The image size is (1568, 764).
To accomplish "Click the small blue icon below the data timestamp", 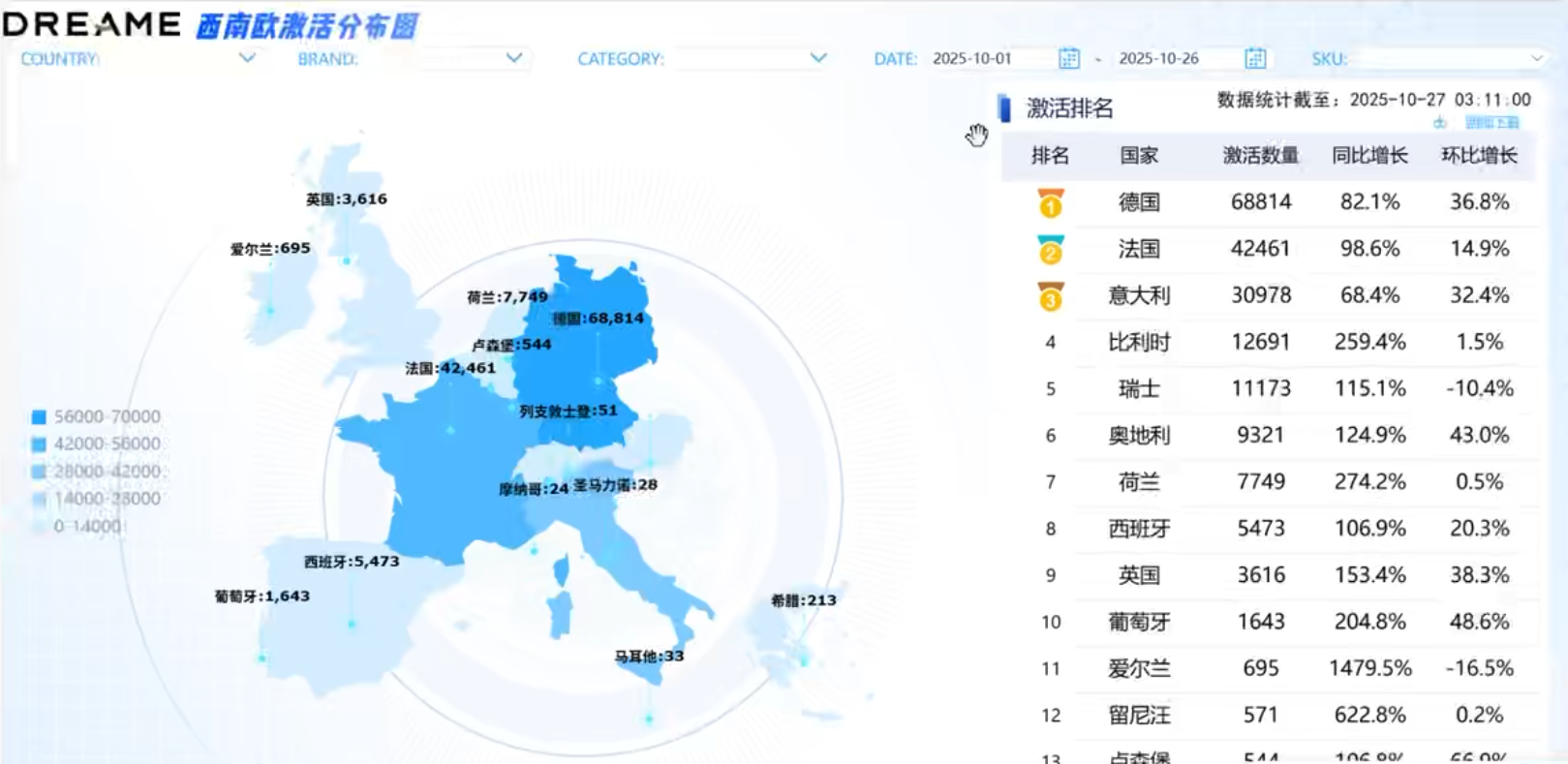I will [x=1440, y=123].
